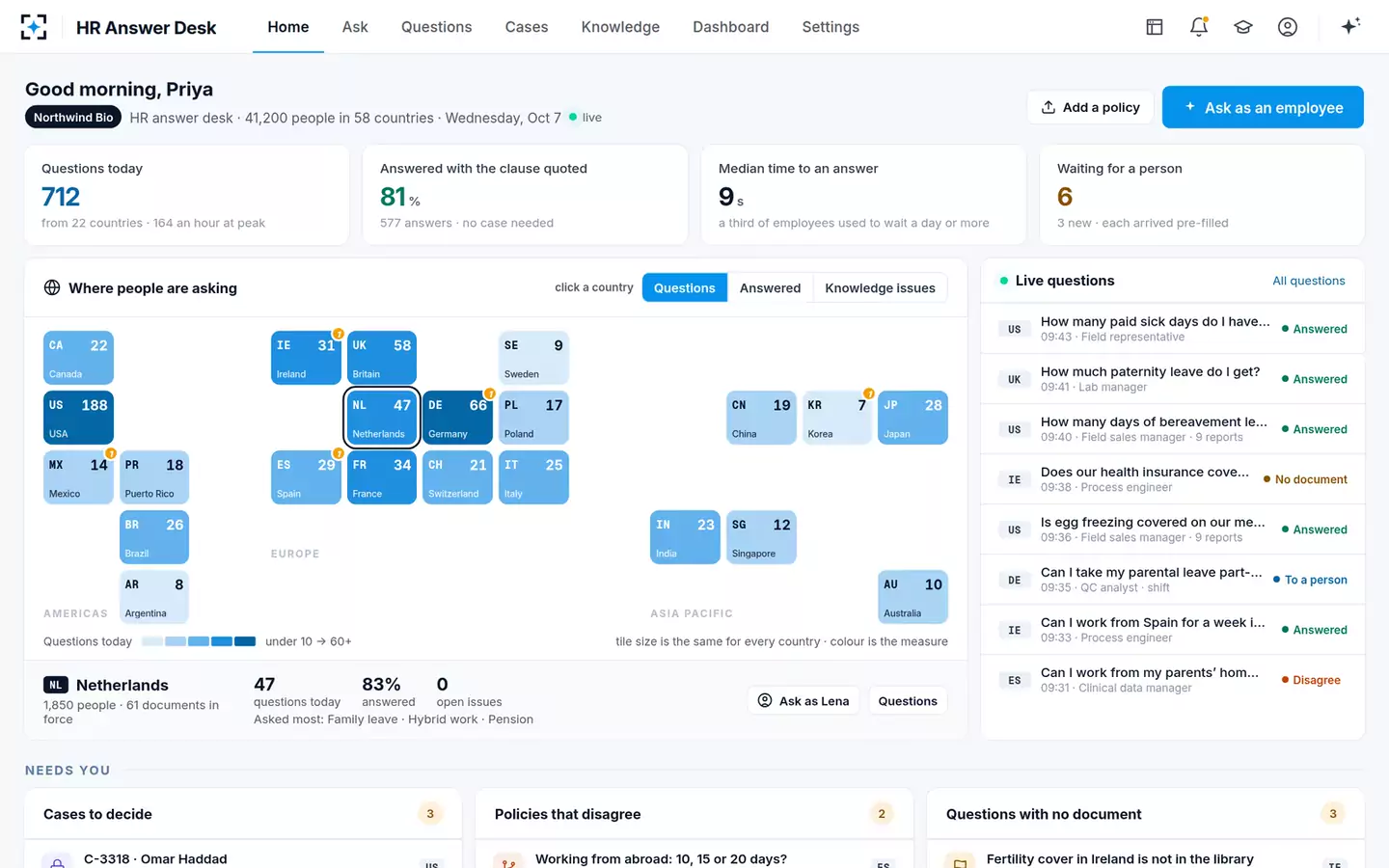The height and width of the screenshot is (868, 1389).
Task: Select the Germany tile on the map
Action: pos(458,418)
